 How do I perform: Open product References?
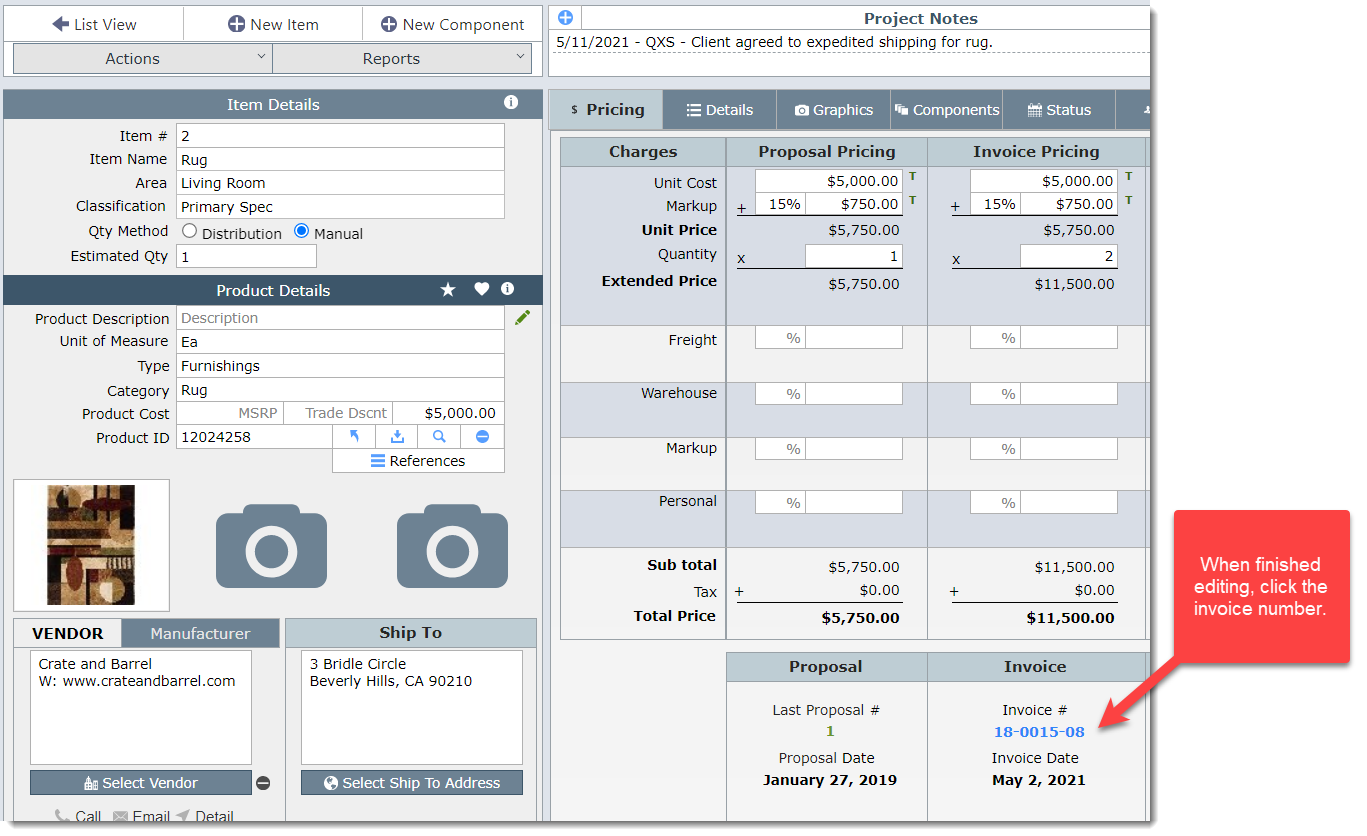(x=418, y=461)
